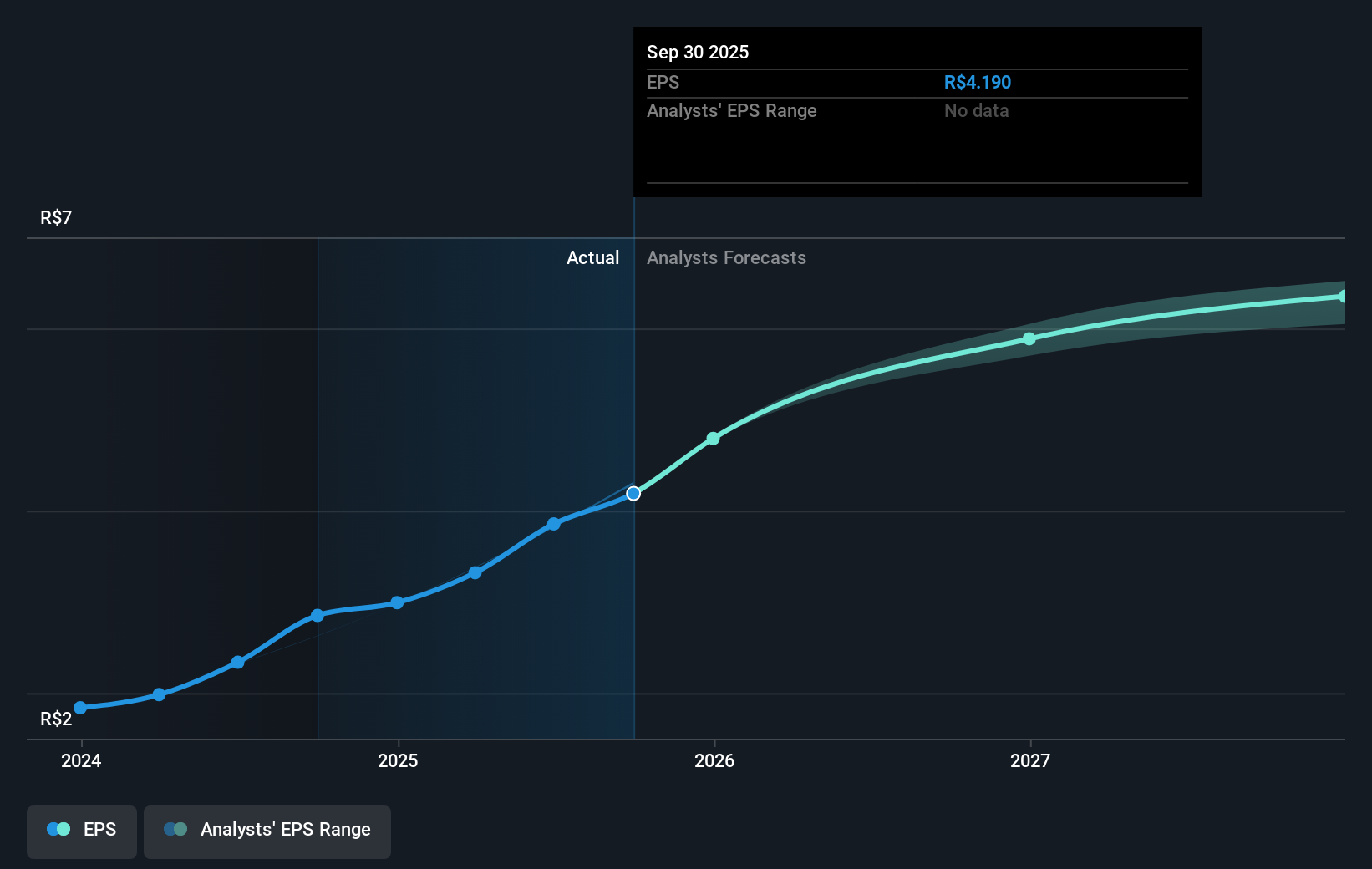
Task: Select the highlighted Sep 30 2025 data point
Action: tap(633, 493)
